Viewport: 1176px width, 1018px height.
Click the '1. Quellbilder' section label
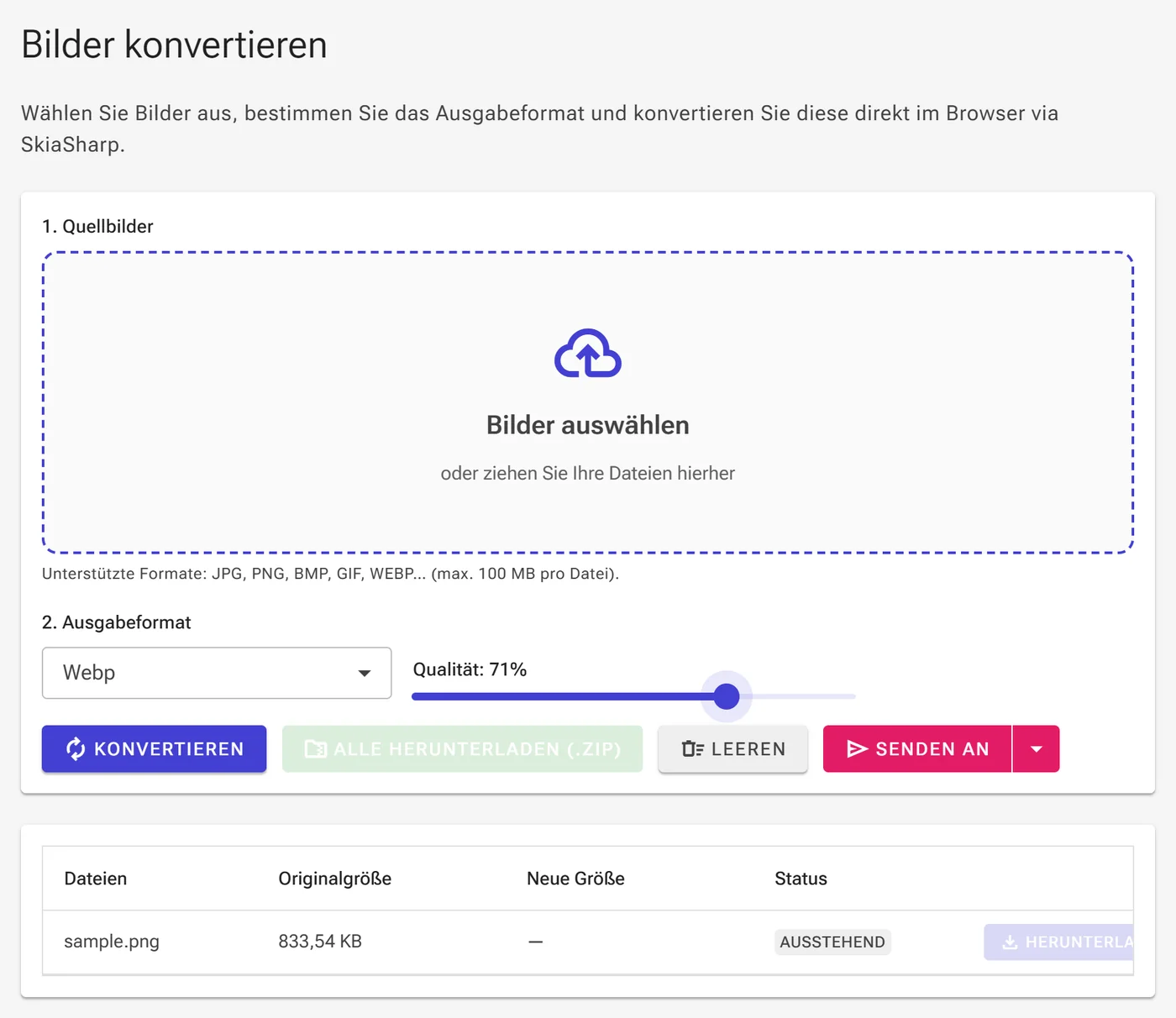click(97, 226)
